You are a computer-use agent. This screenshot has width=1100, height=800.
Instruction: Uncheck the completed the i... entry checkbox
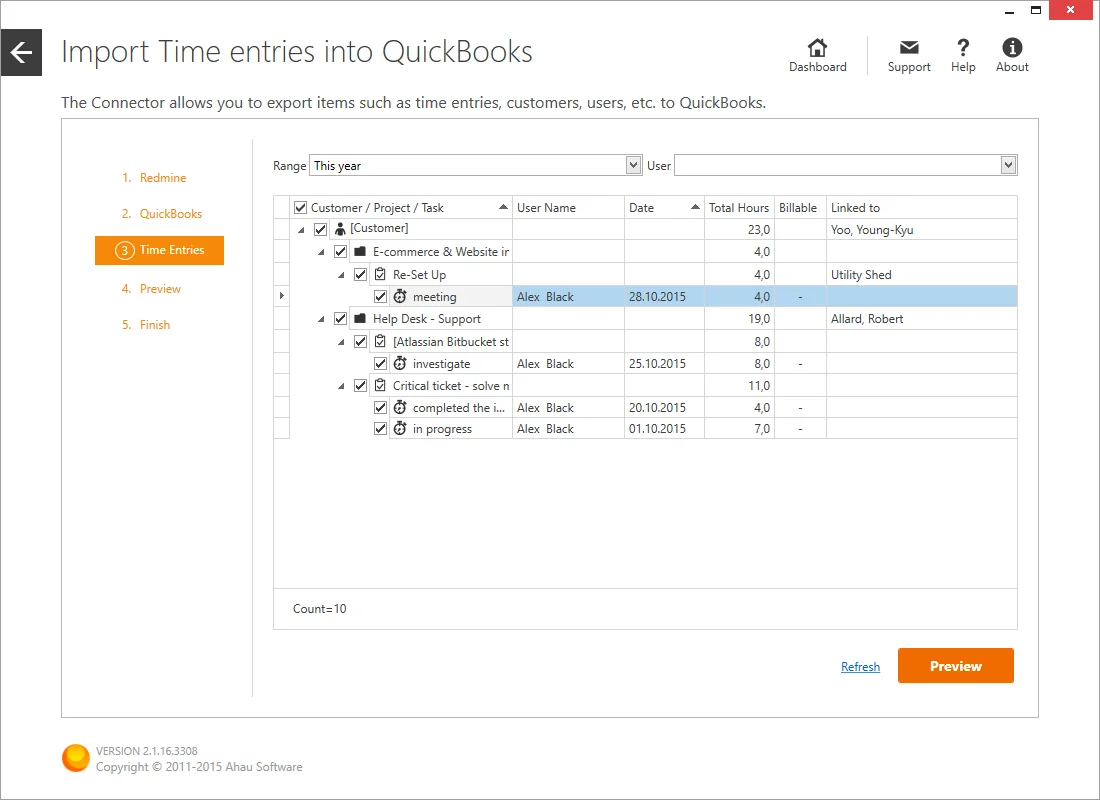pos(380,408)
